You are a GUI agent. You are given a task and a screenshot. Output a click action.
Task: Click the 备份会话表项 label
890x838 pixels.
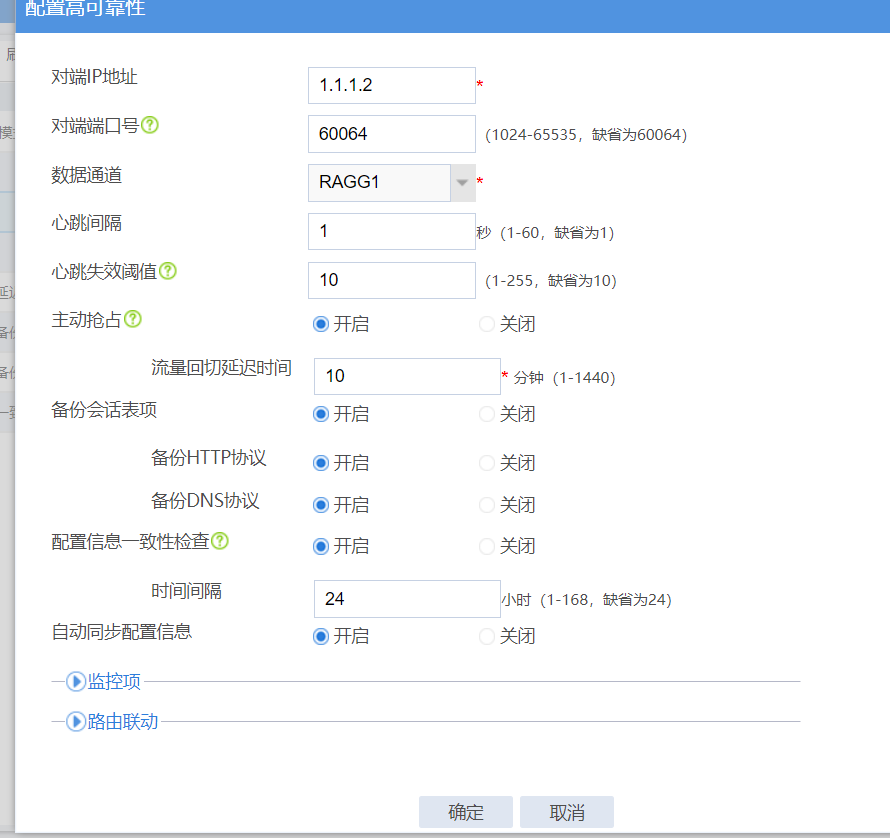point(104,409)
